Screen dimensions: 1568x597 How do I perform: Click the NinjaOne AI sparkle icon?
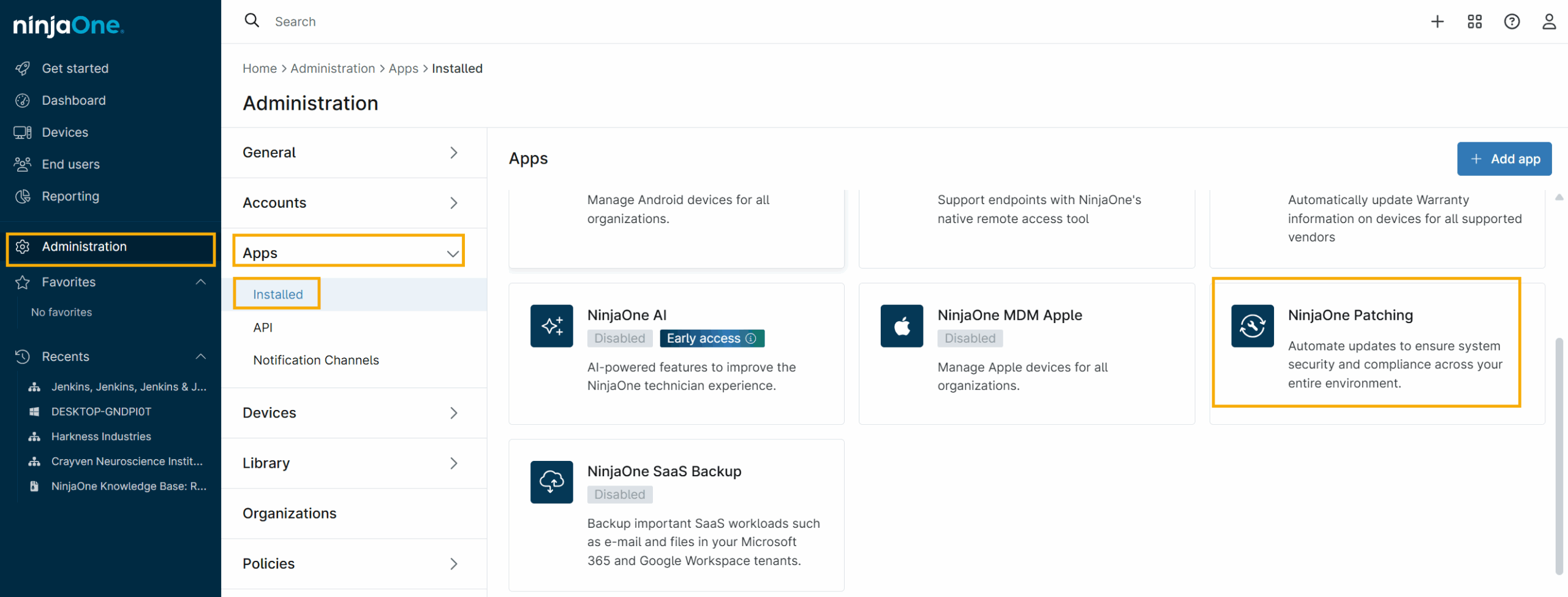pyautogui.click(x=551, y=326)
